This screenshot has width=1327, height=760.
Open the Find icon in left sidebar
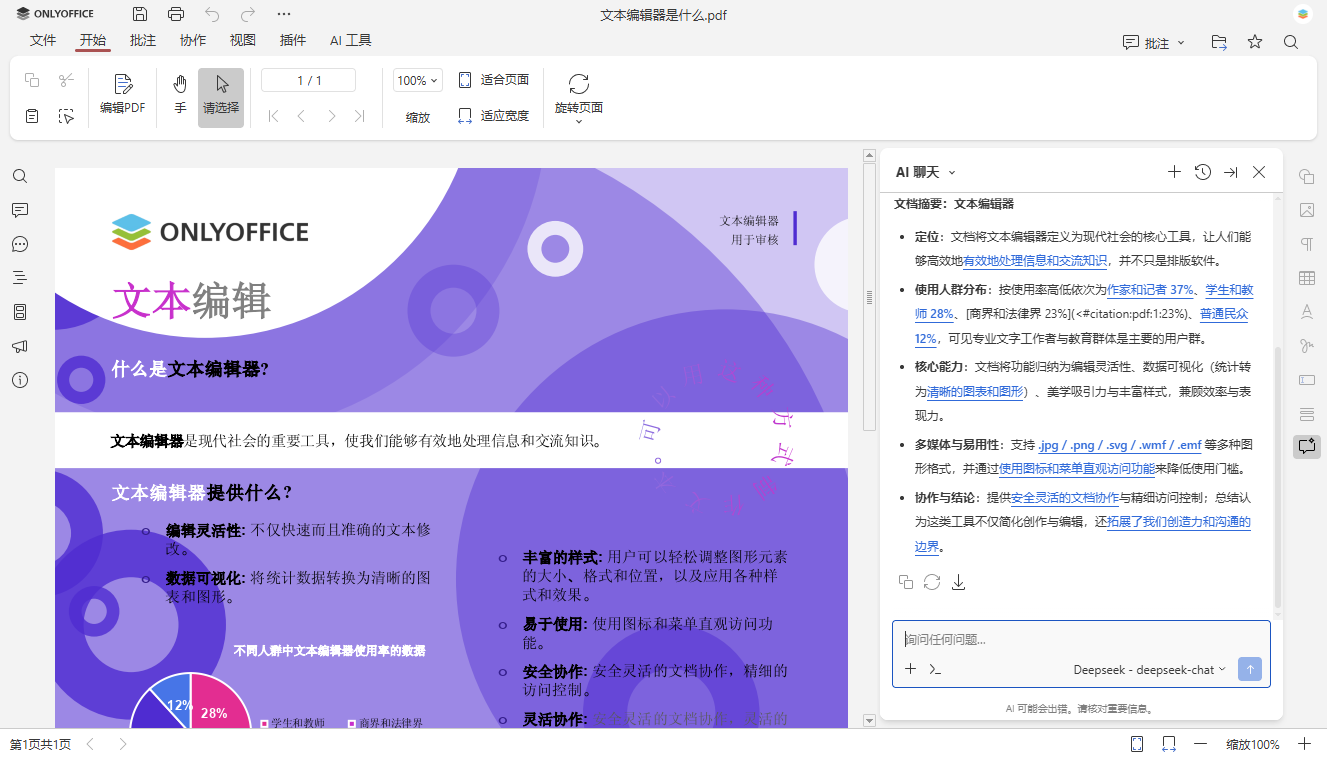point(20,176)
